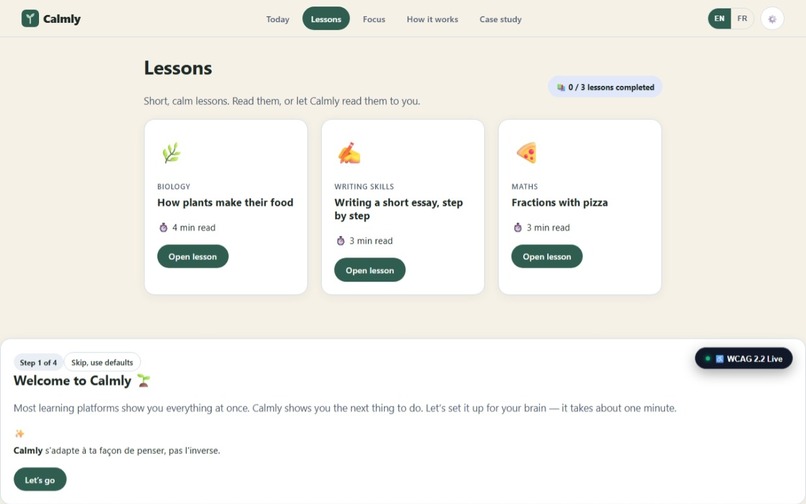806x504 pixels.
Task: Open lesson How plants make their food
Action: pyautogui.click(x=193, y=256)
